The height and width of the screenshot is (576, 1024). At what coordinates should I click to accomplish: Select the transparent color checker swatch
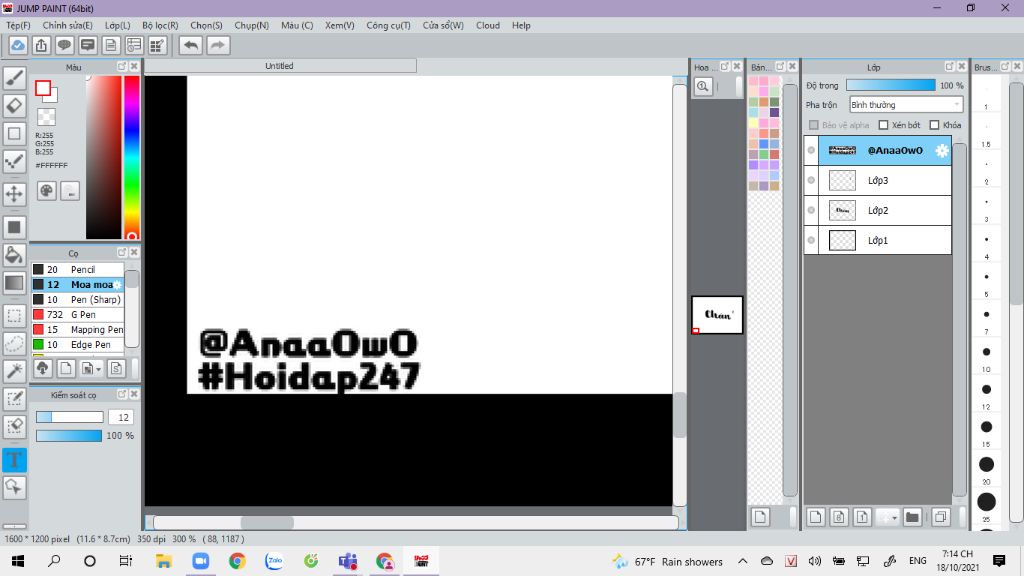tap(46, 117)
